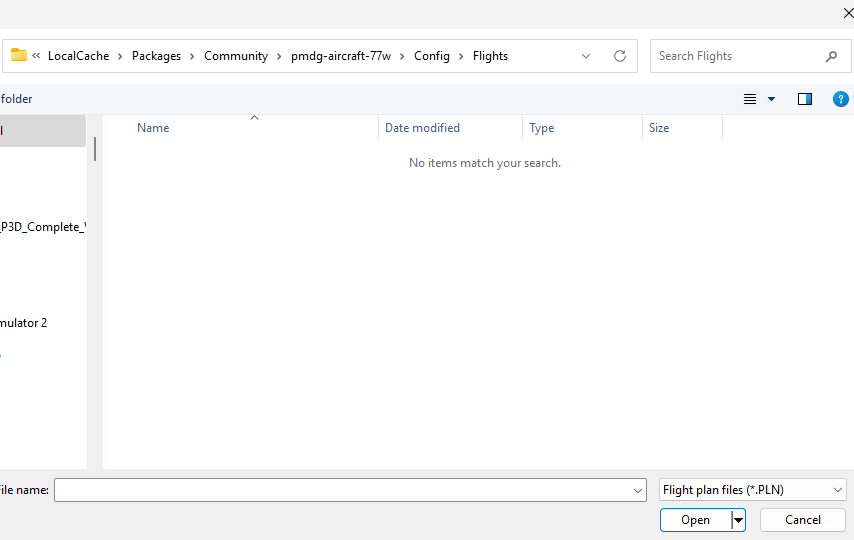Refresh the Flights folder view
Screen dimensions: 854x540
[x=620, y=56]
